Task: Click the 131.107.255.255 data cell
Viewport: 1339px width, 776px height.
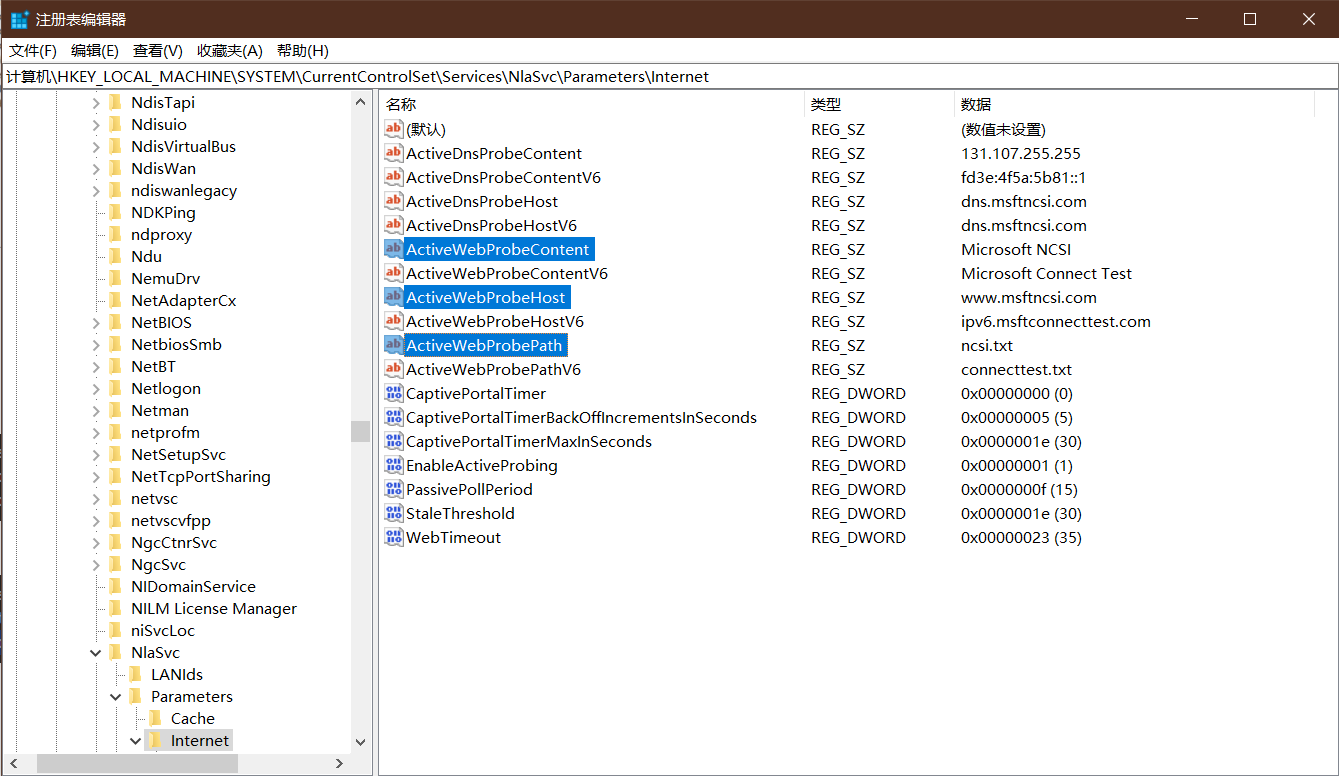Action: [x=1021, y=153]
